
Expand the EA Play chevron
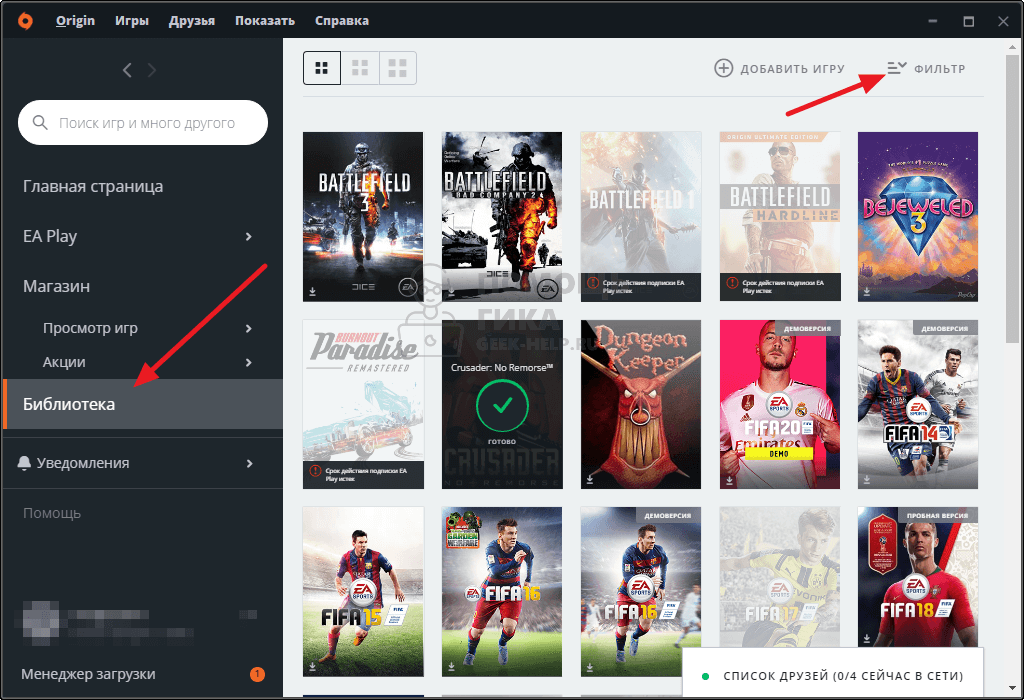(248, 236)
